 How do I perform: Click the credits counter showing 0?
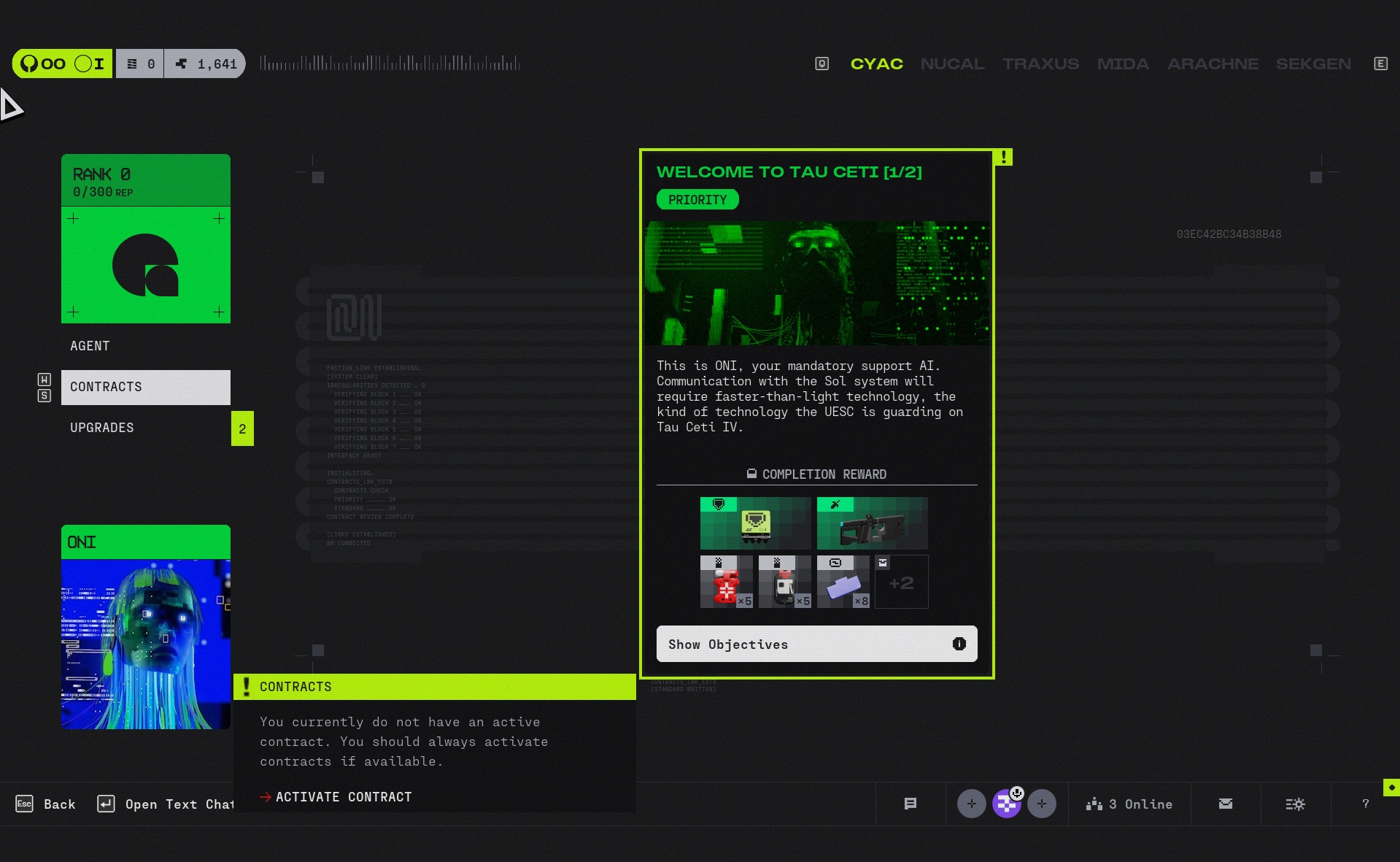(140, 64)
